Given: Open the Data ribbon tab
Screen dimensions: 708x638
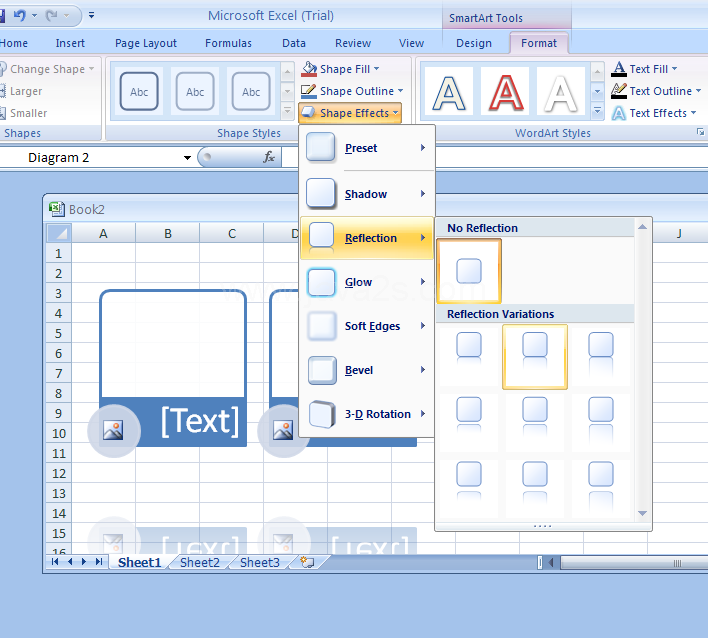Looking at the screenshot, I should click(293, 43).
